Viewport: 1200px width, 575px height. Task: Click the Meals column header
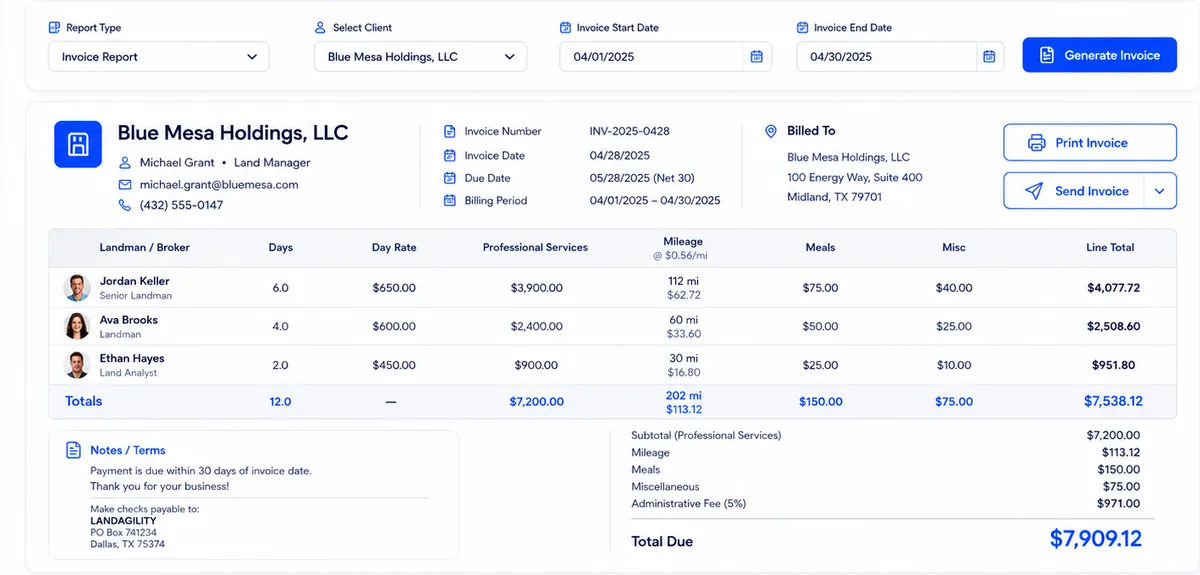[820, 247]
